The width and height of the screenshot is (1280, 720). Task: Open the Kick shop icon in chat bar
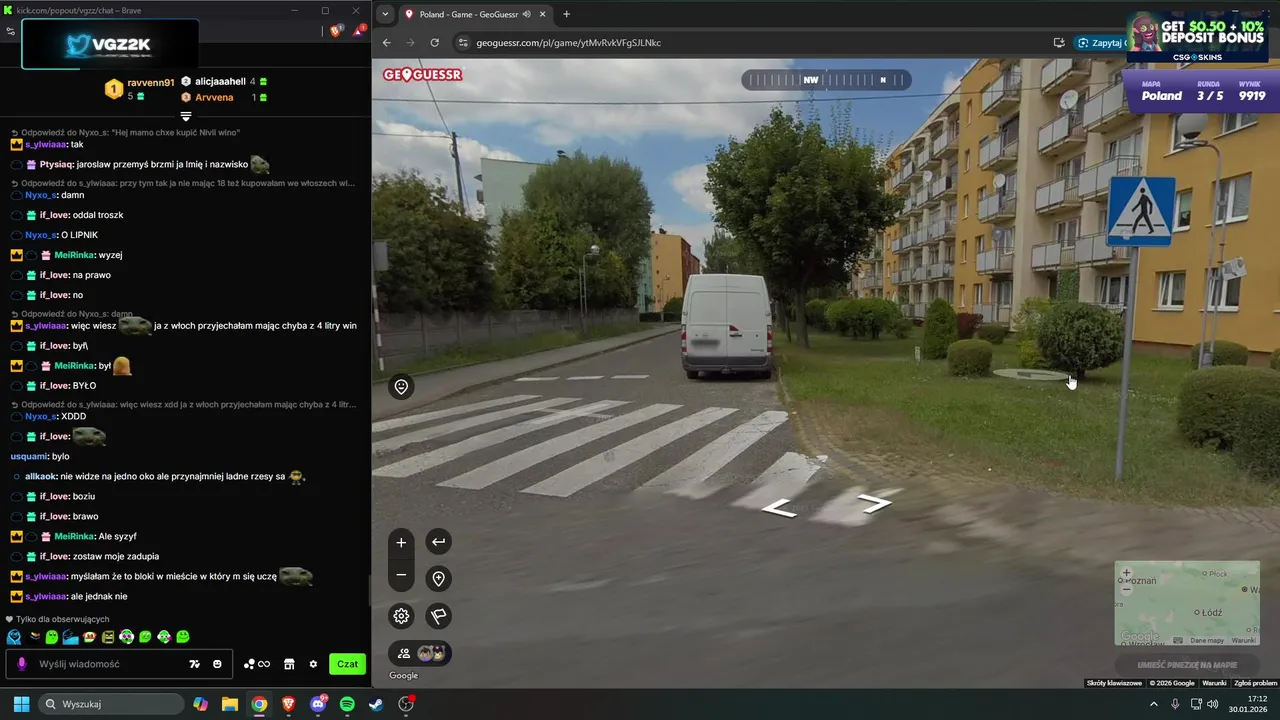(x=289, y=664)
